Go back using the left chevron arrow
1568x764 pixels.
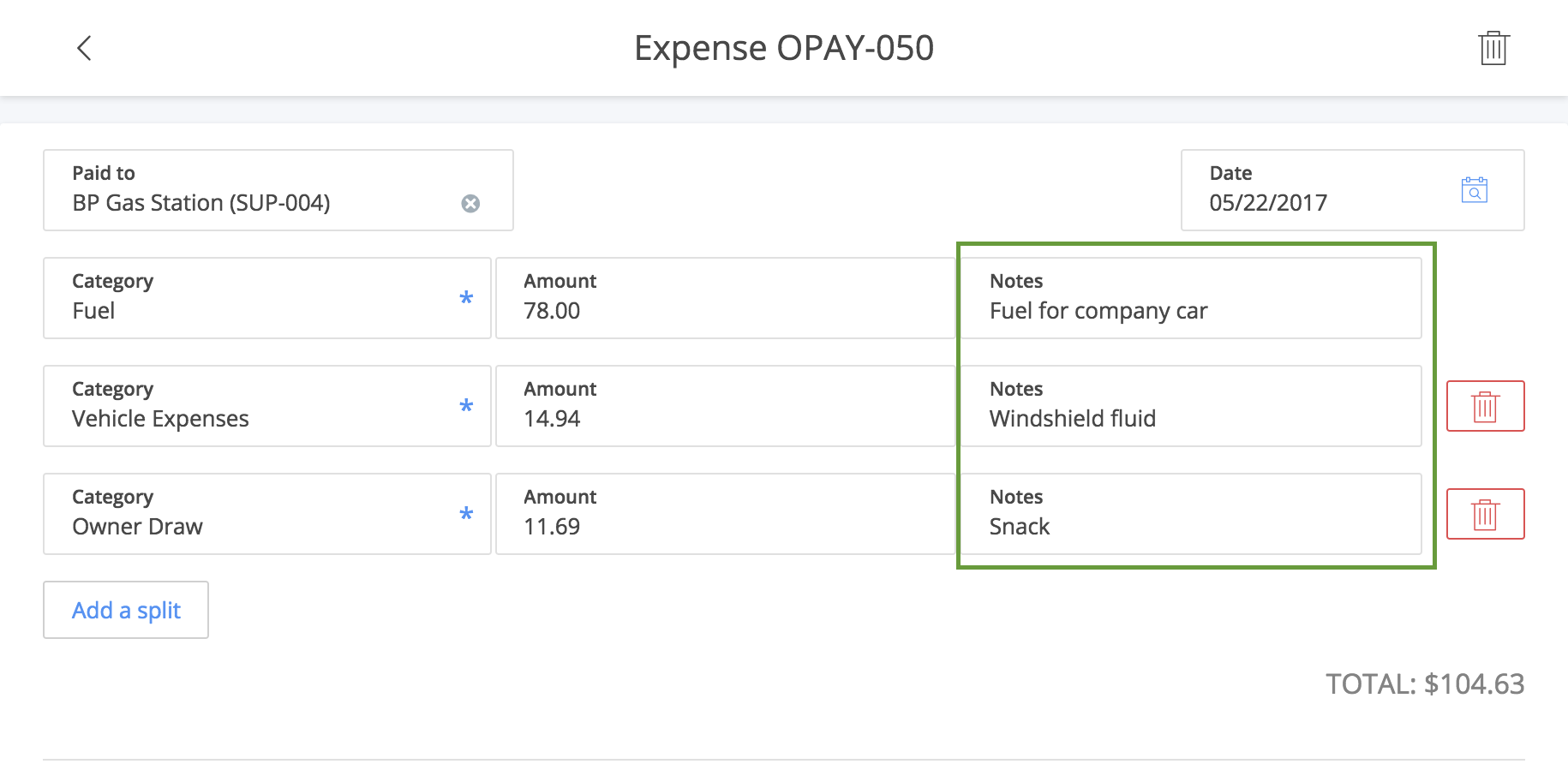(84, 48)
